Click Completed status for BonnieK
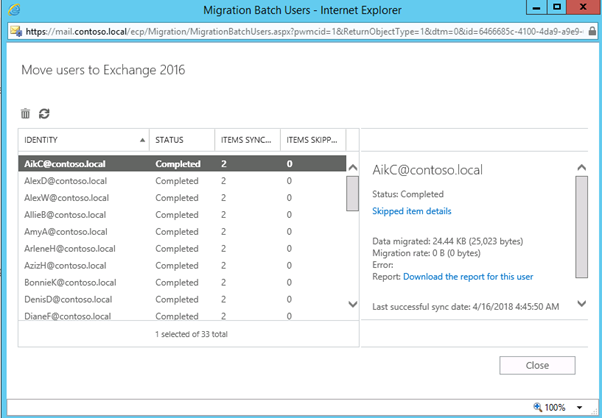This screenshot has height=418, width=602. point(177,282)
